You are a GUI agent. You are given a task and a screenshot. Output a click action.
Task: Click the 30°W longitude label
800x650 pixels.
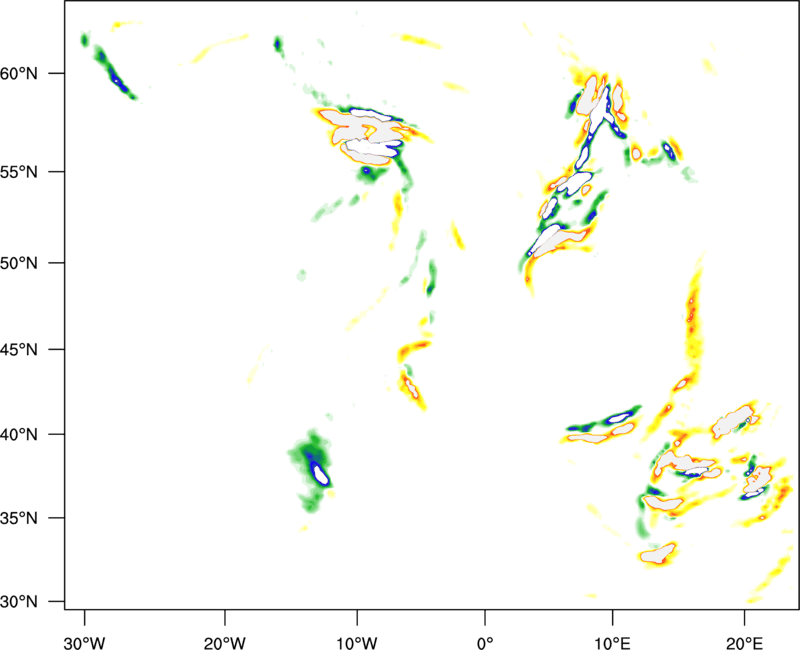[x=84, y=643]
